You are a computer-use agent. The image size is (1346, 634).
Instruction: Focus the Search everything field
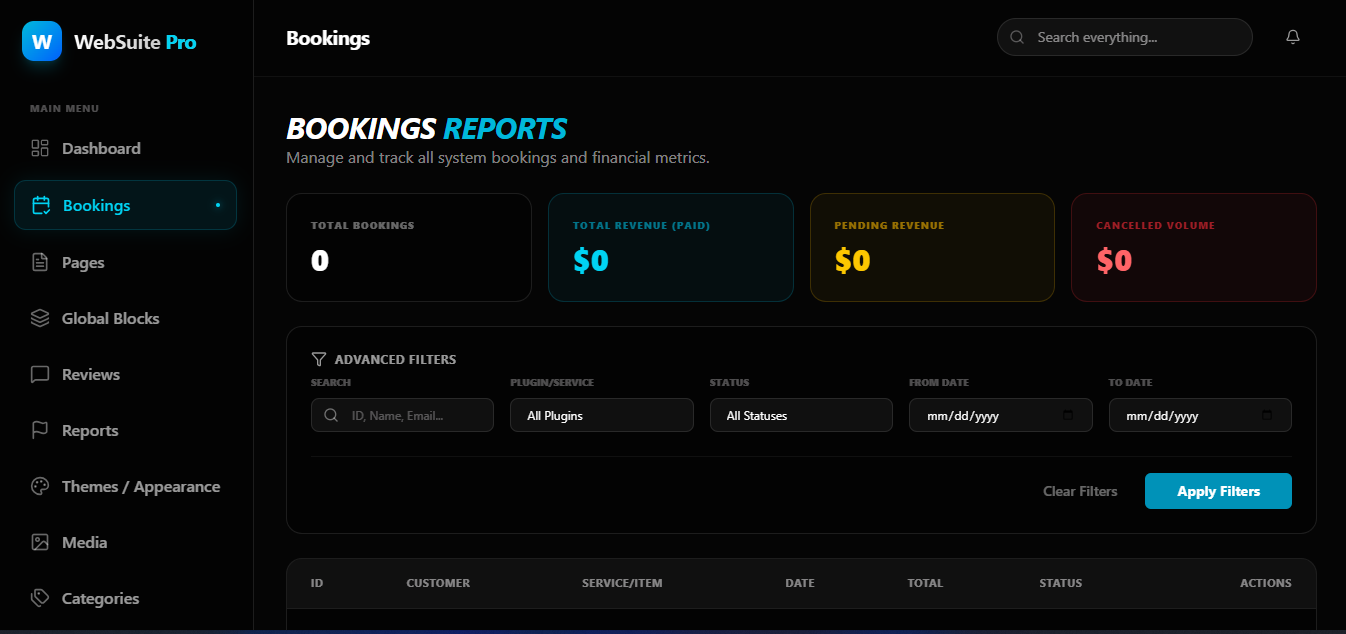coord(1135,37)
